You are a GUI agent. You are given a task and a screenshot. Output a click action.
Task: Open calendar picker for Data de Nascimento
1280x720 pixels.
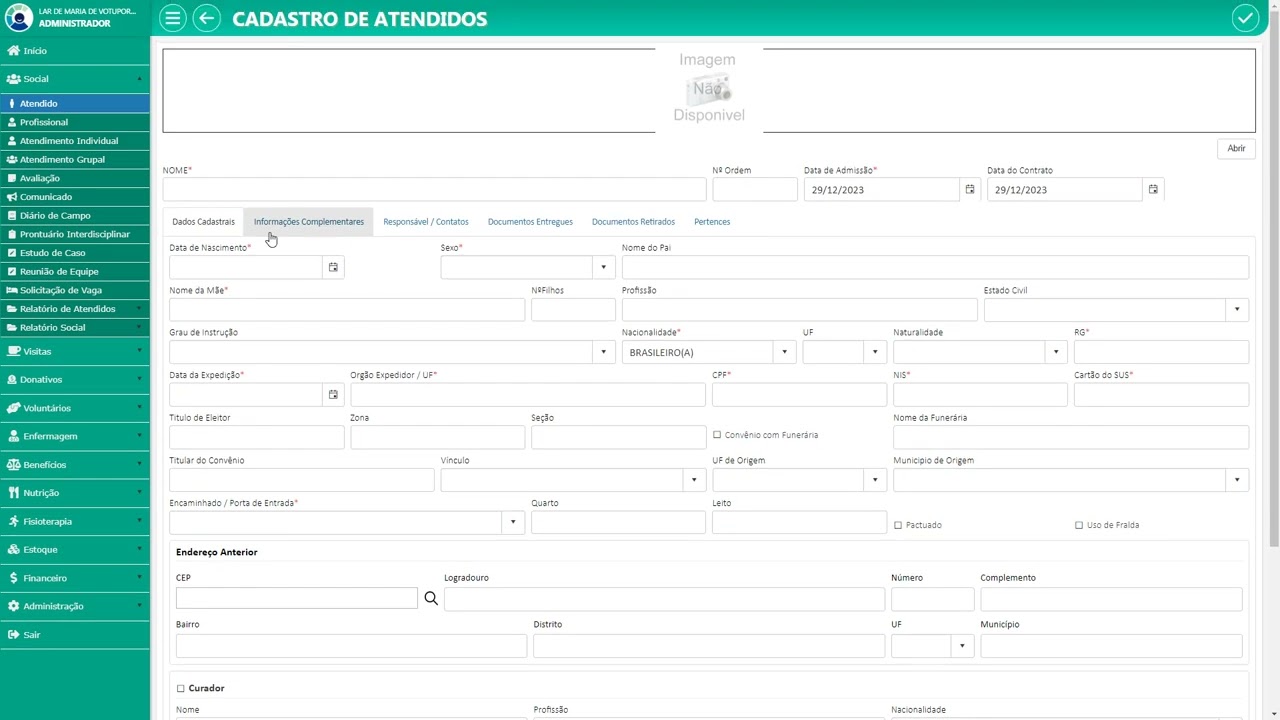[x=333, y=267]
